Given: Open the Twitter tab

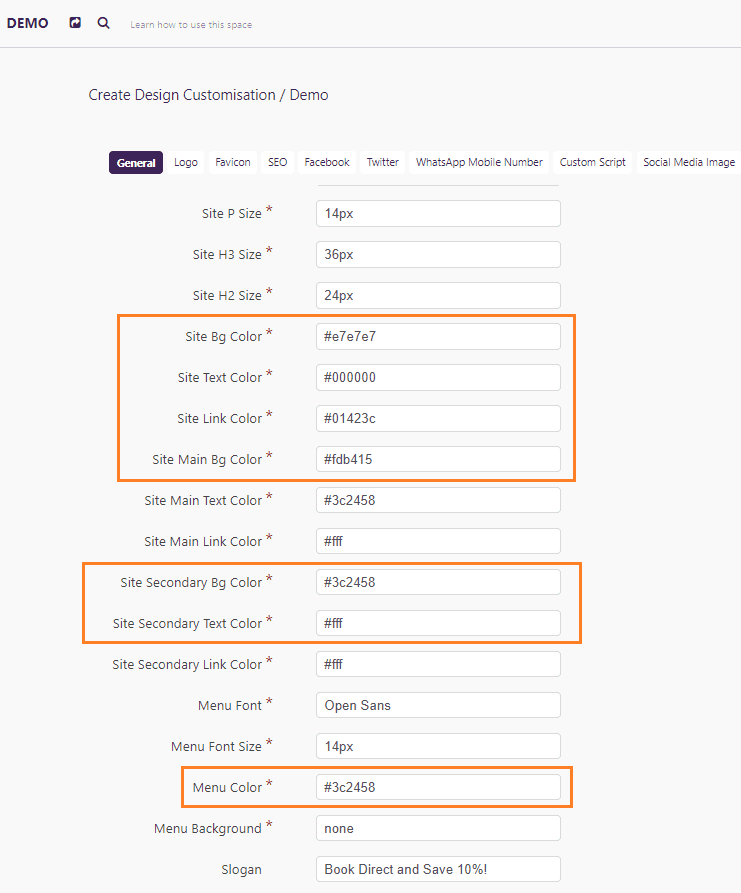Looking at the screenshot, I should pos(383,162).
